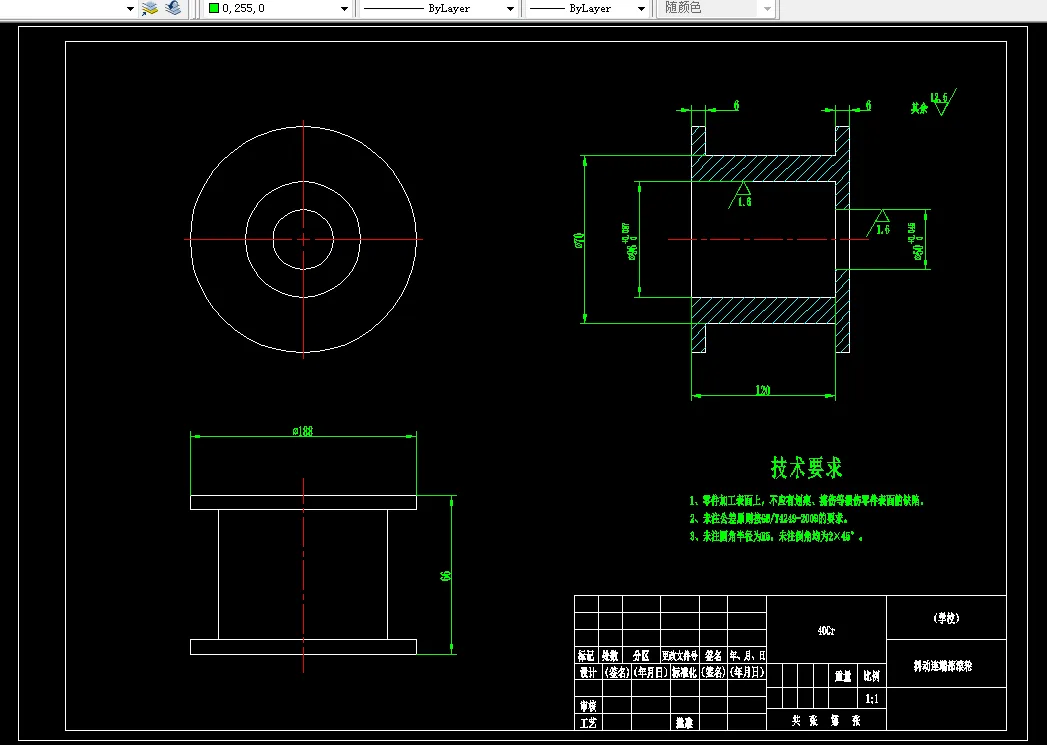Select the 标记 title block cell
This screenshot has height=745, width=1047.
(x=586, y=656)
